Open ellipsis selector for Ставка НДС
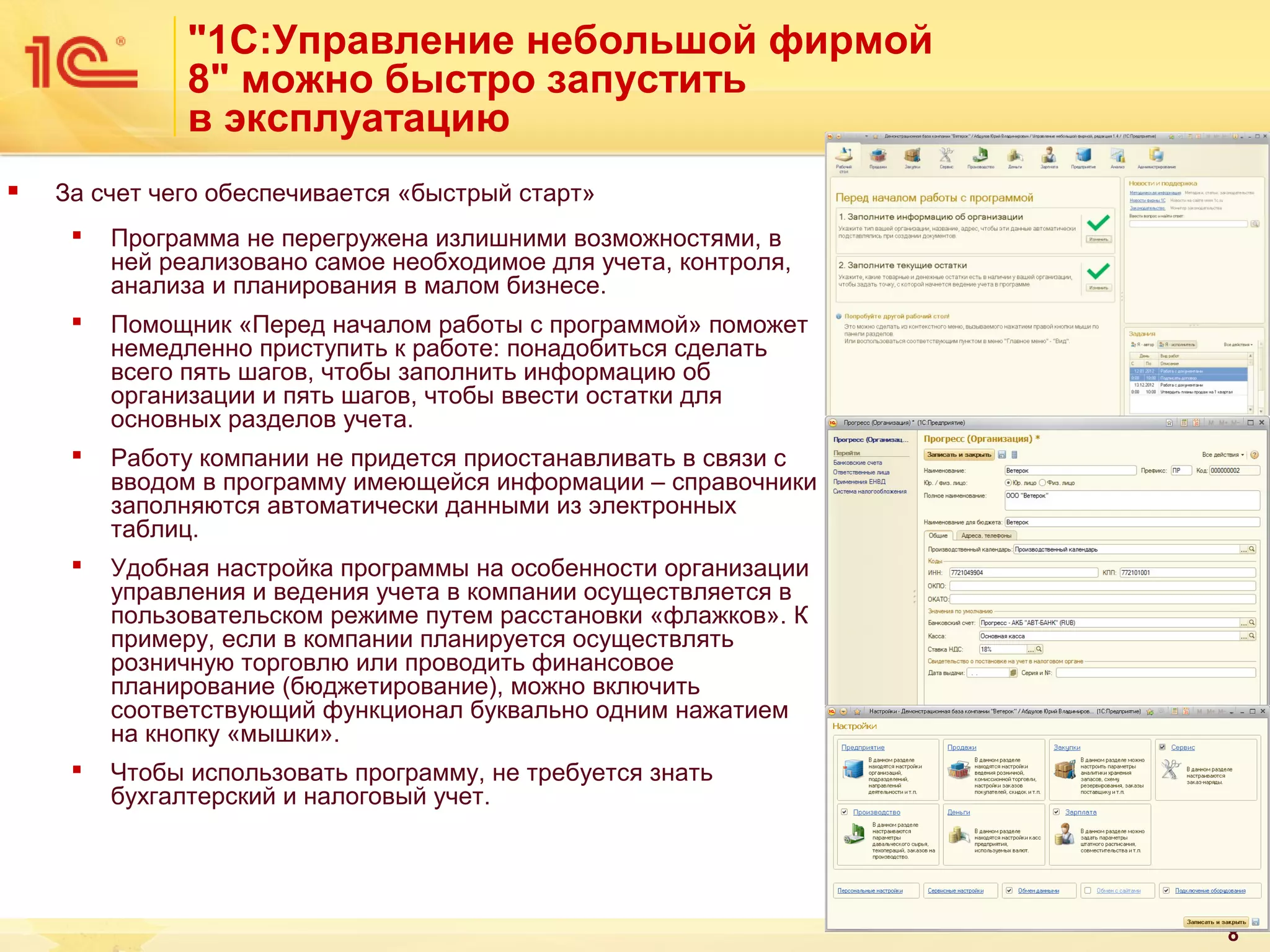 (1031, 649)
